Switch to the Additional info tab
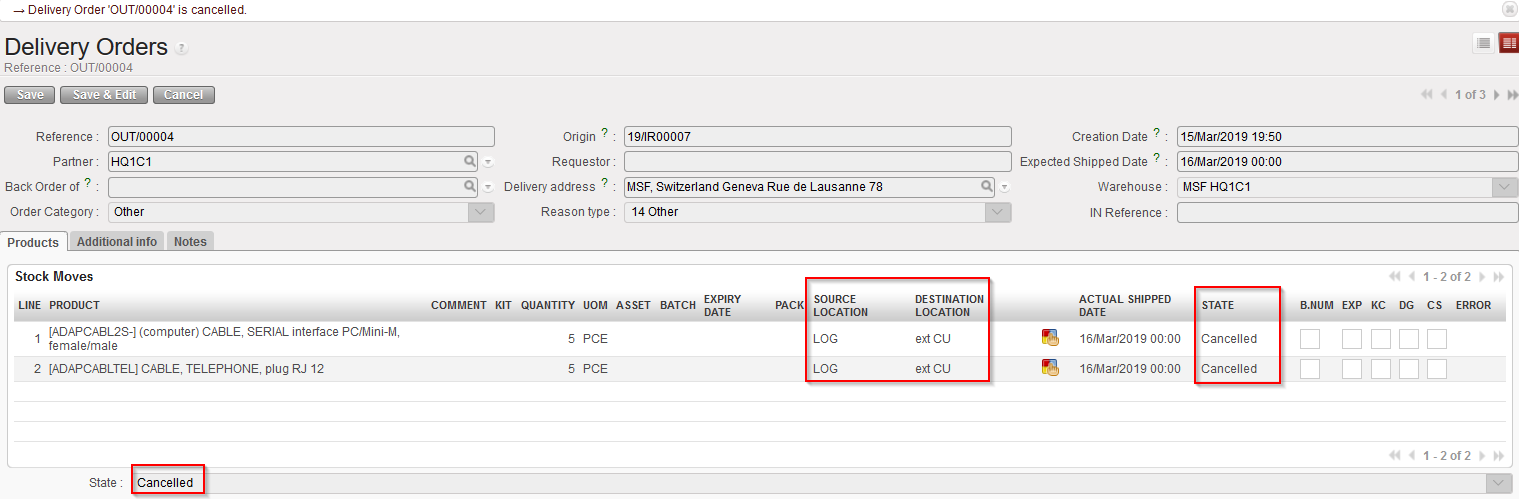This screenshot has height=499, width=1519. [117, 242]
